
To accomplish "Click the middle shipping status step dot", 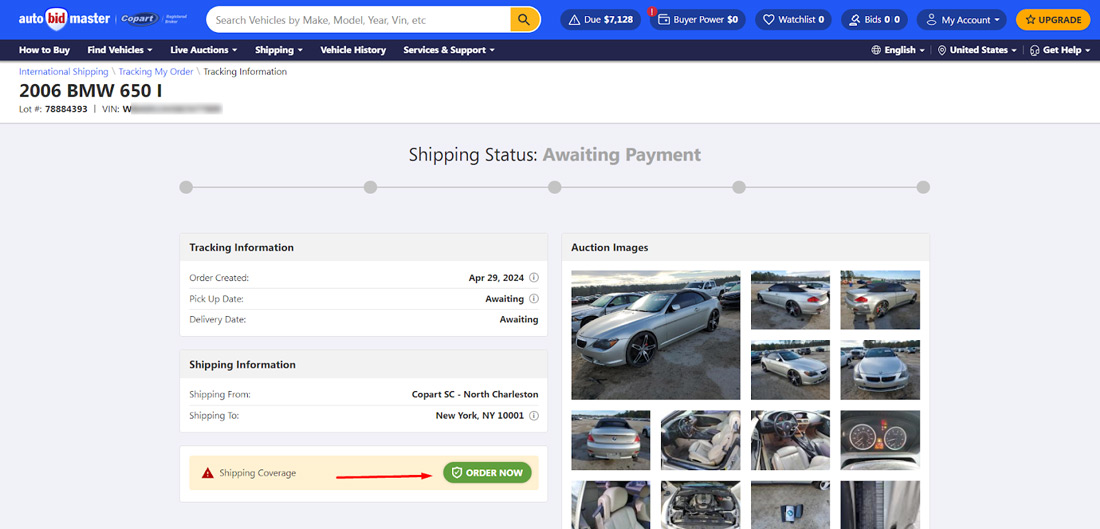I will 555,187.
